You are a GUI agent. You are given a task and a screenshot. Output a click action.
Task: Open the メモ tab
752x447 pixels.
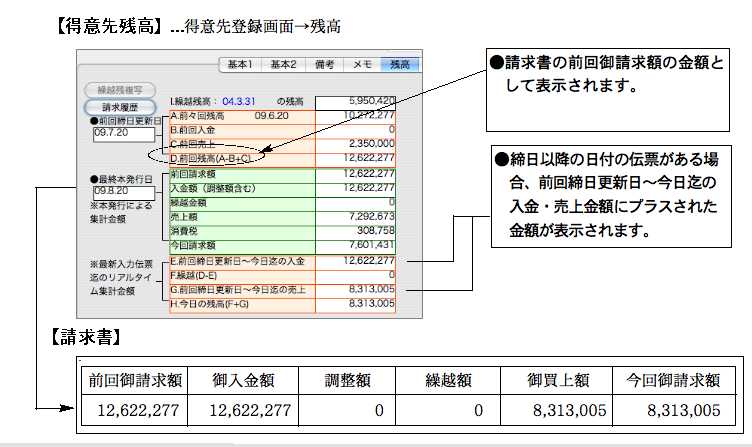click(x=362, y=65)
